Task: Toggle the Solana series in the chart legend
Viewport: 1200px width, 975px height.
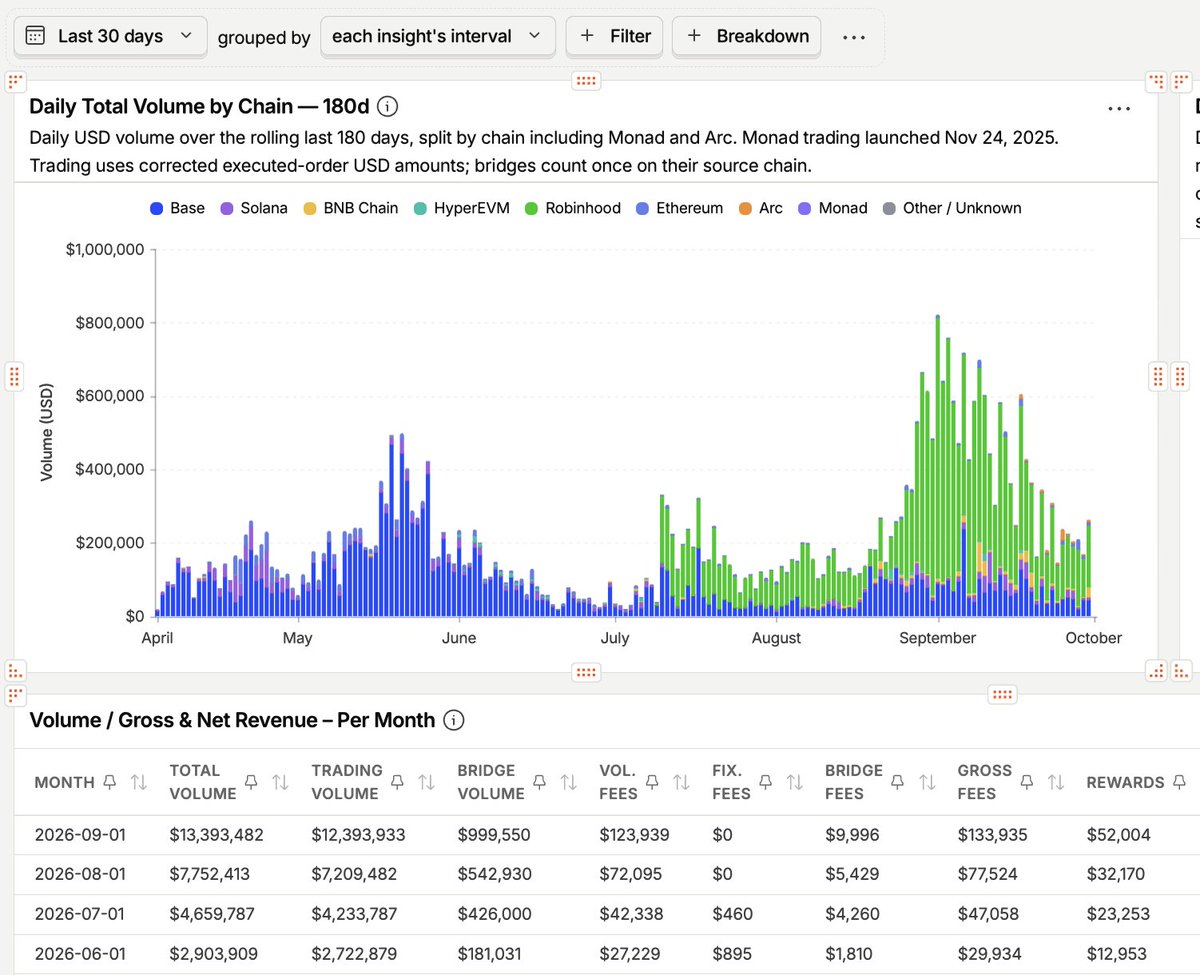Action: (254, 208)
